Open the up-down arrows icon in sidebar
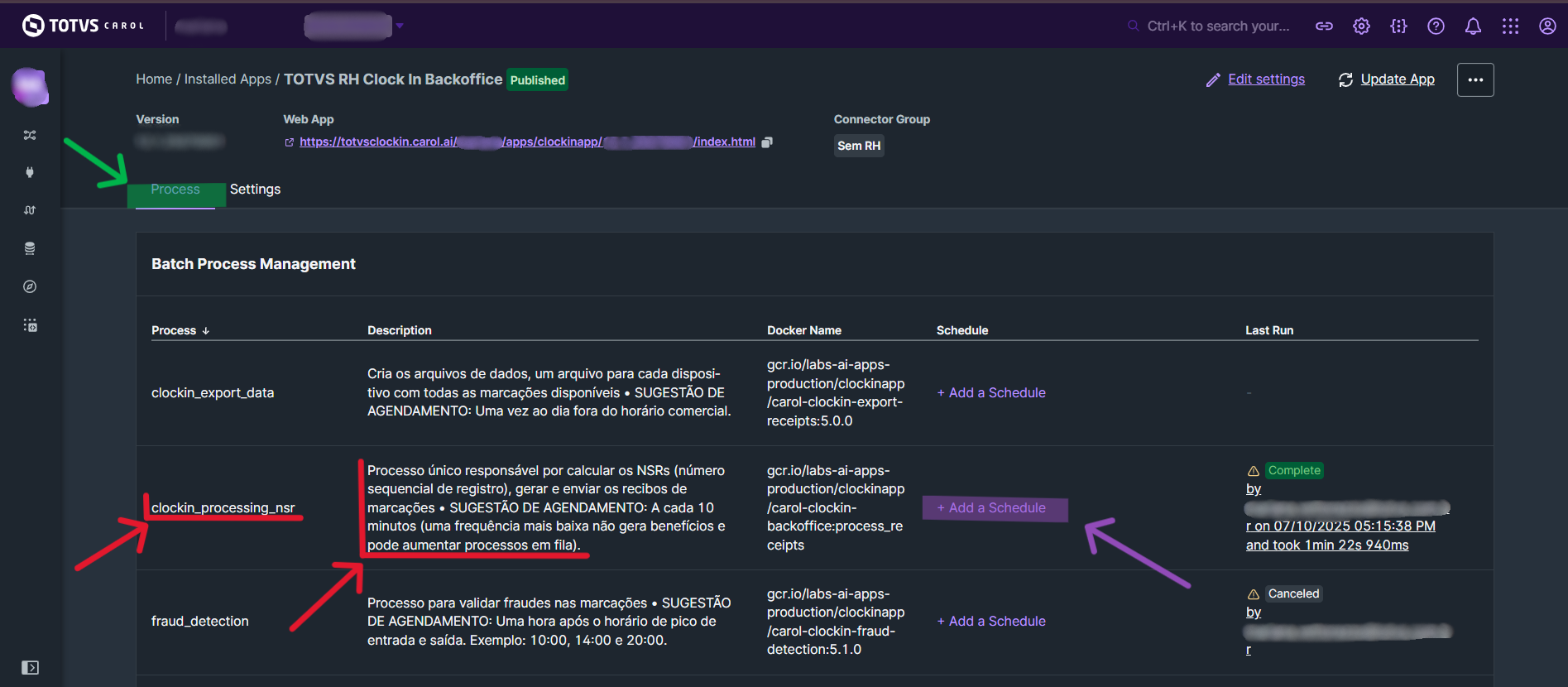The height and width of the screenshot is (687, 1568). (x=30, y=210)
